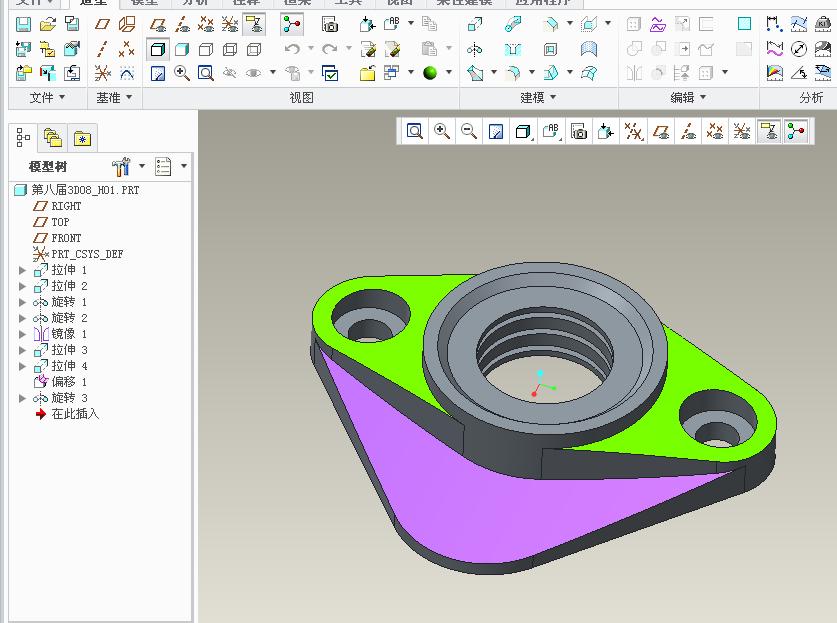Click the Zoom Out magnifier icon
Viewport: 837px width, 623px height.
[x=468, y=131]
